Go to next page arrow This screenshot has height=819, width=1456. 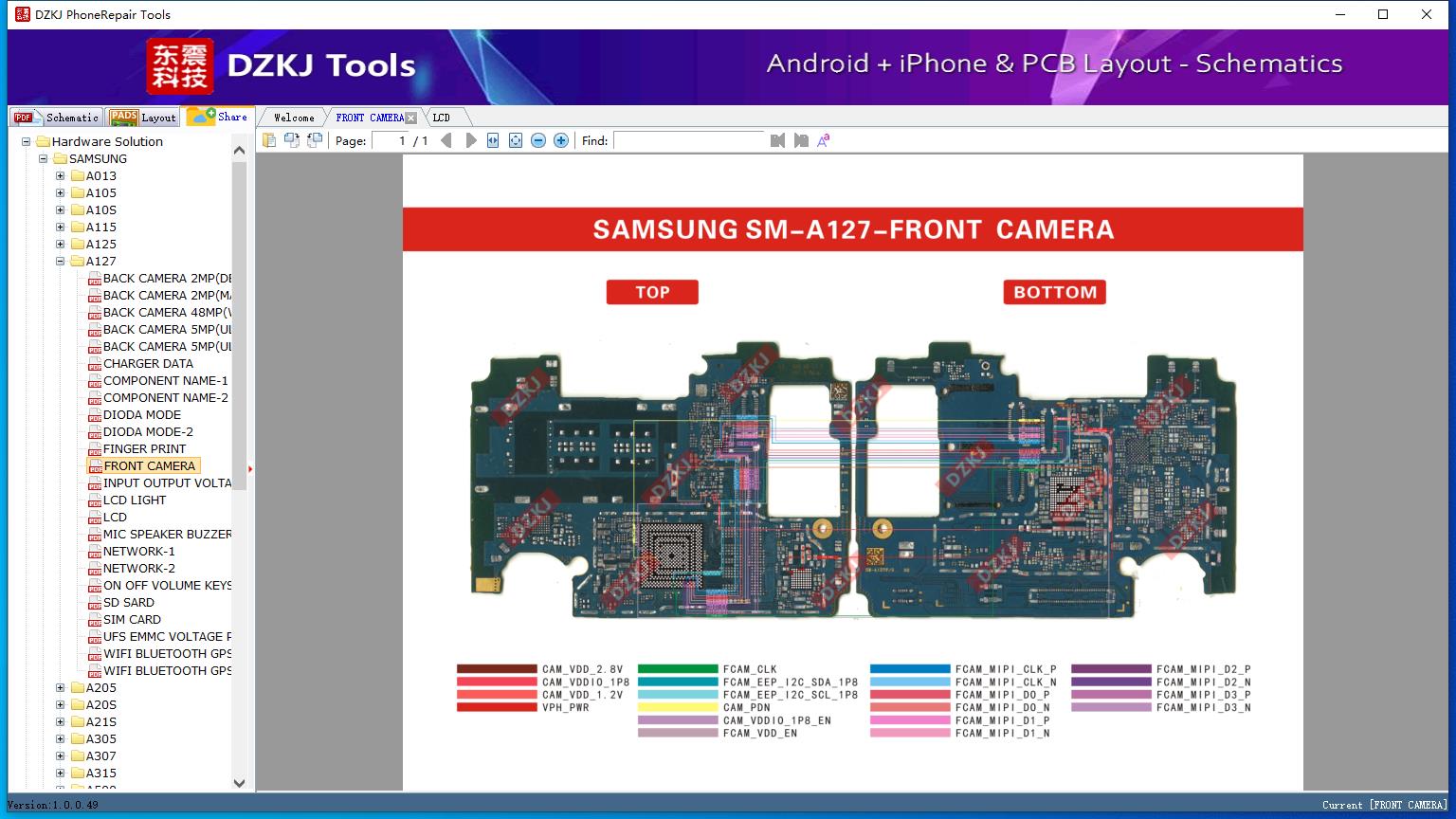point(470,140)
